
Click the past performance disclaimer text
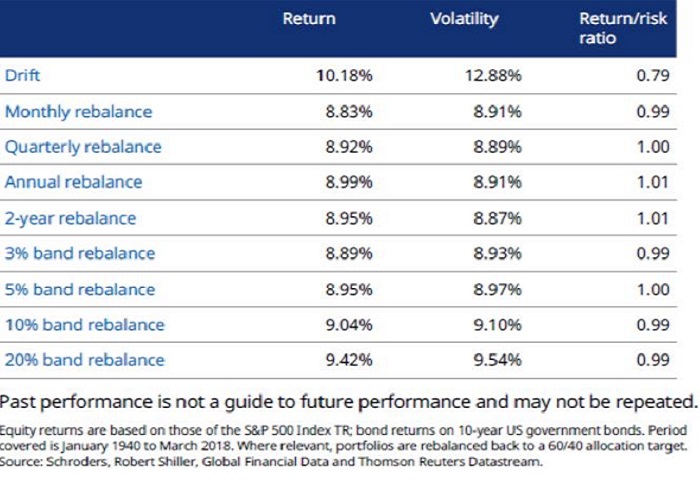click(x=348, y=402)
